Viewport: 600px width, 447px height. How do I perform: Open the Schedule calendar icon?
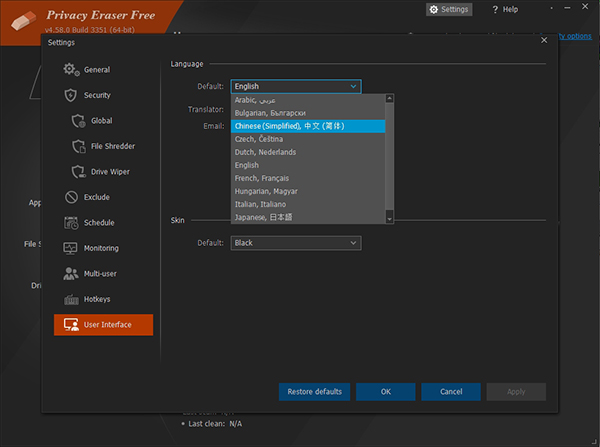coord(71,223)
